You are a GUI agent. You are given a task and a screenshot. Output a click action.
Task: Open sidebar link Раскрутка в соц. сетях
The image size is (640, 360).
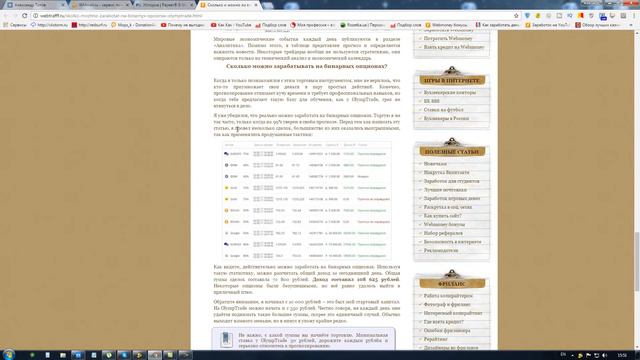[448, 207]
